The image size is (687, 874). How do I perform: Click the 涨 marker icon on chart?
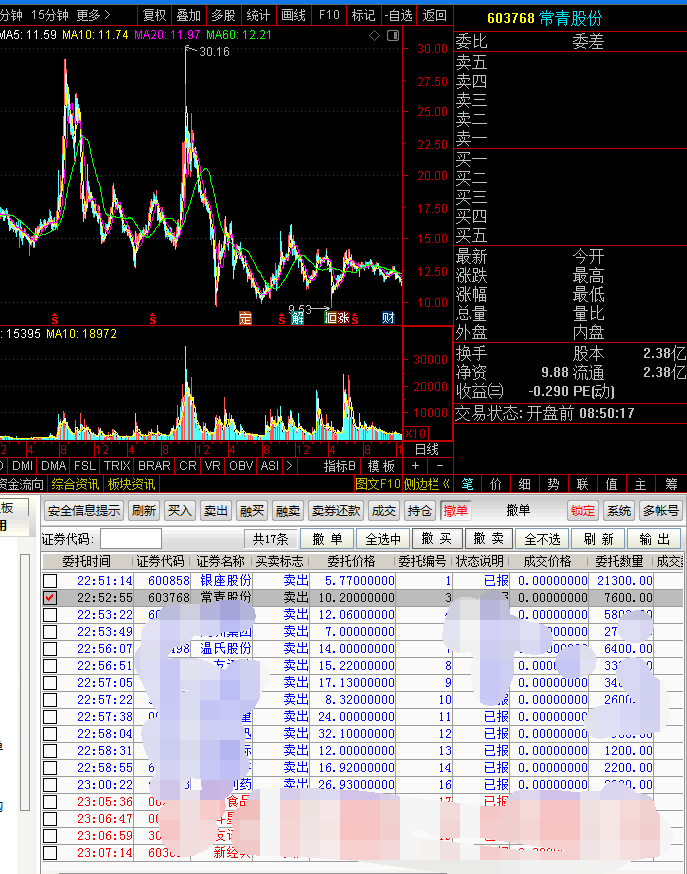click(343, 318)
